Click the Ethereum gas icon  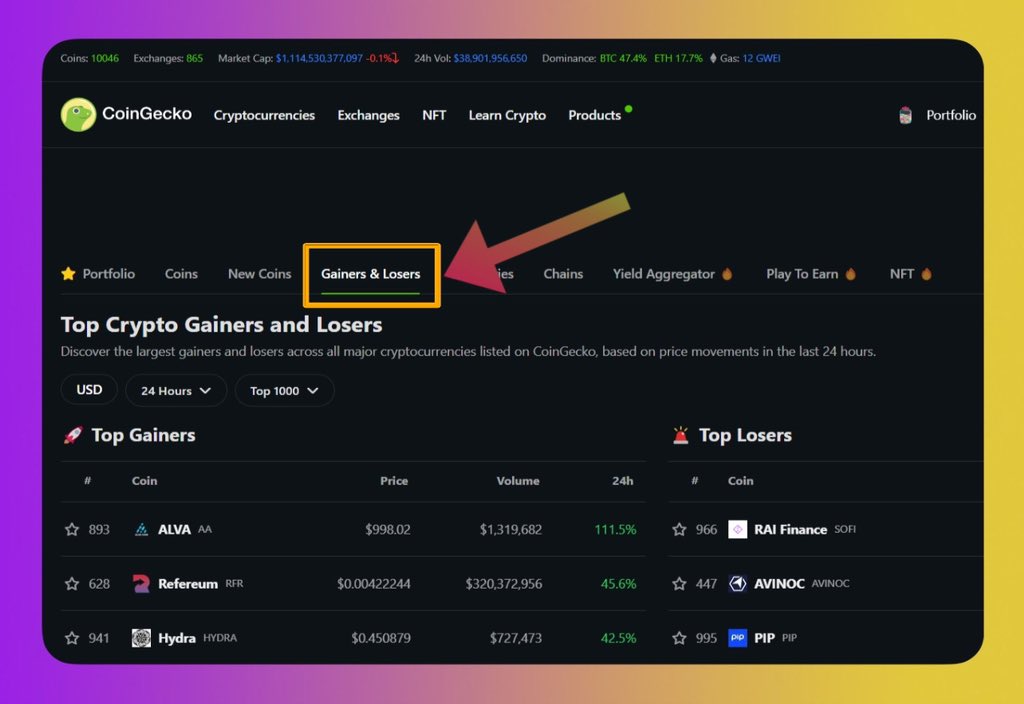712,58
